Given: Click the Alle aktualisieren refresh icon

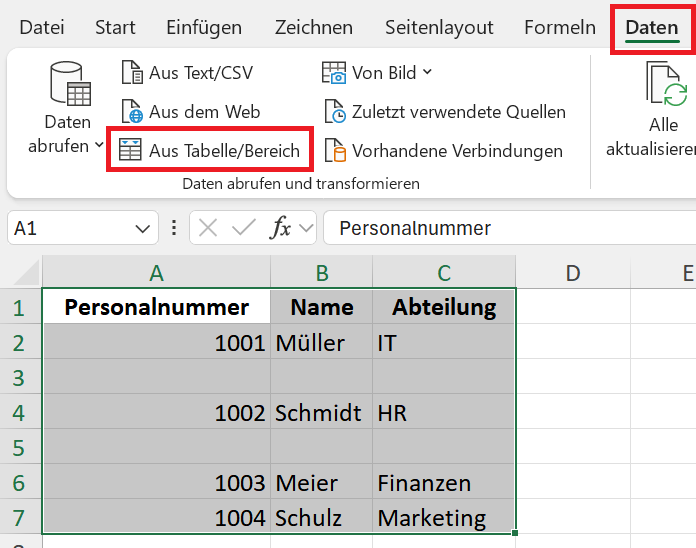Looking at the screenshot, I should click(x=667, y=84).
